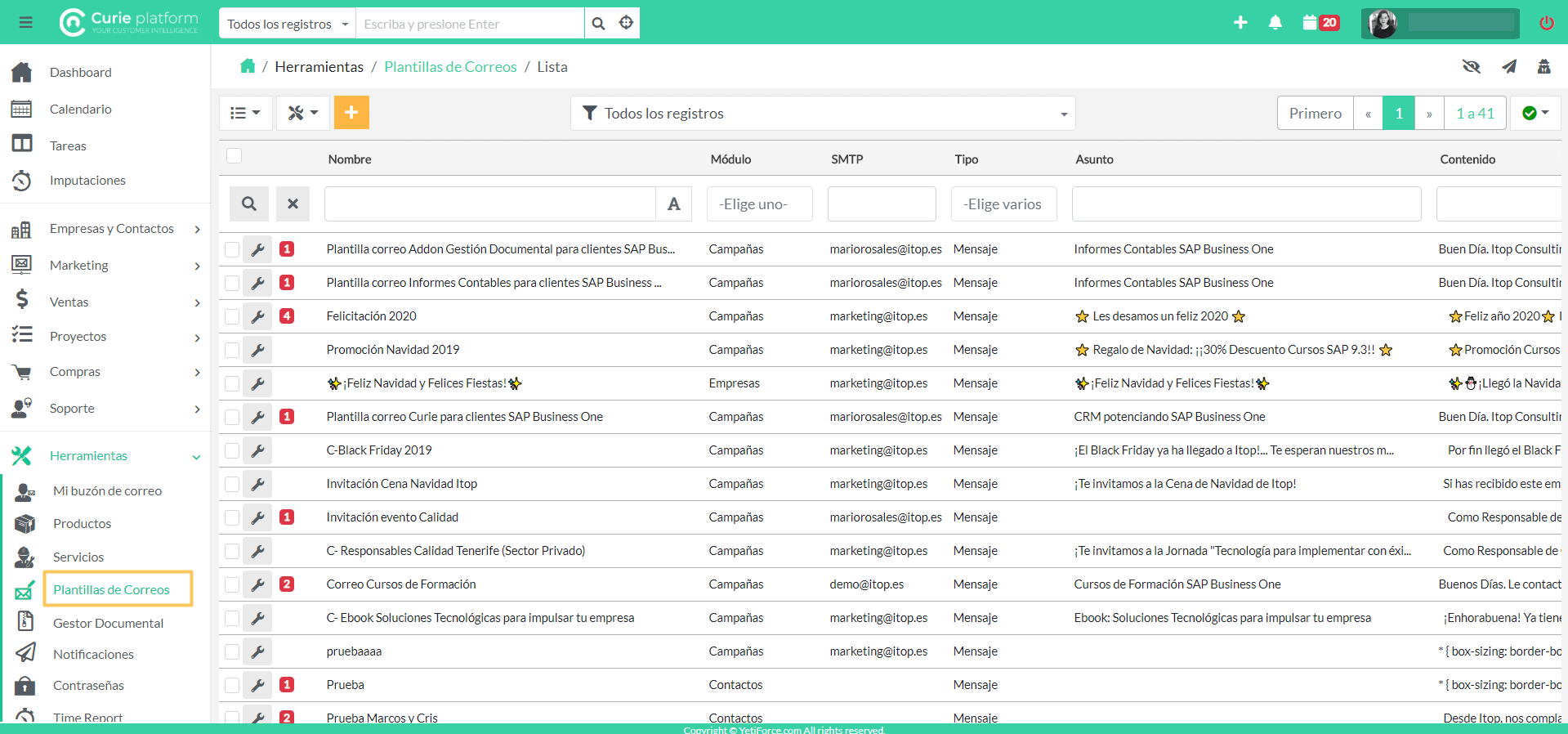Click the magnifier search icon in filter row
Viewport: 1568px width, 734px height.
coord(249,204)
